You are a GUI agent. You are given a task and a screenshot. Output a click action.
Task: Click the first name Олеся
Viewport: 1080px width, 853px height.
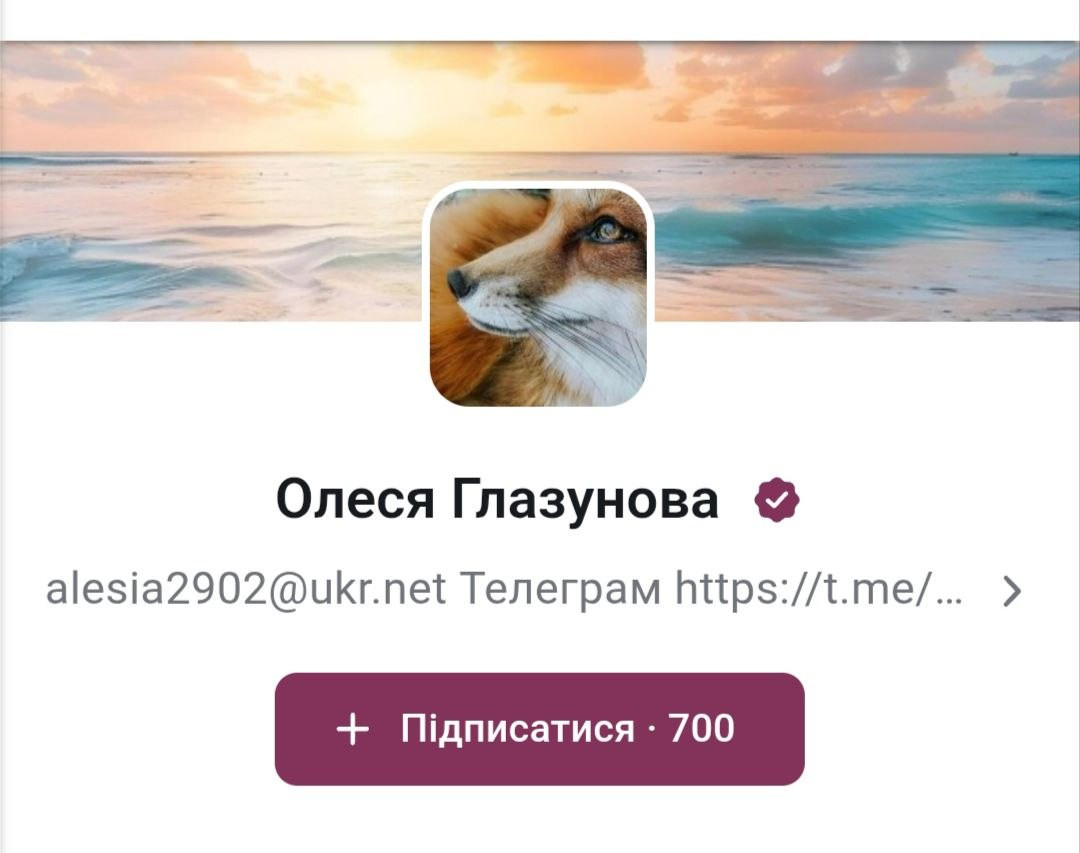click(355, 500)
